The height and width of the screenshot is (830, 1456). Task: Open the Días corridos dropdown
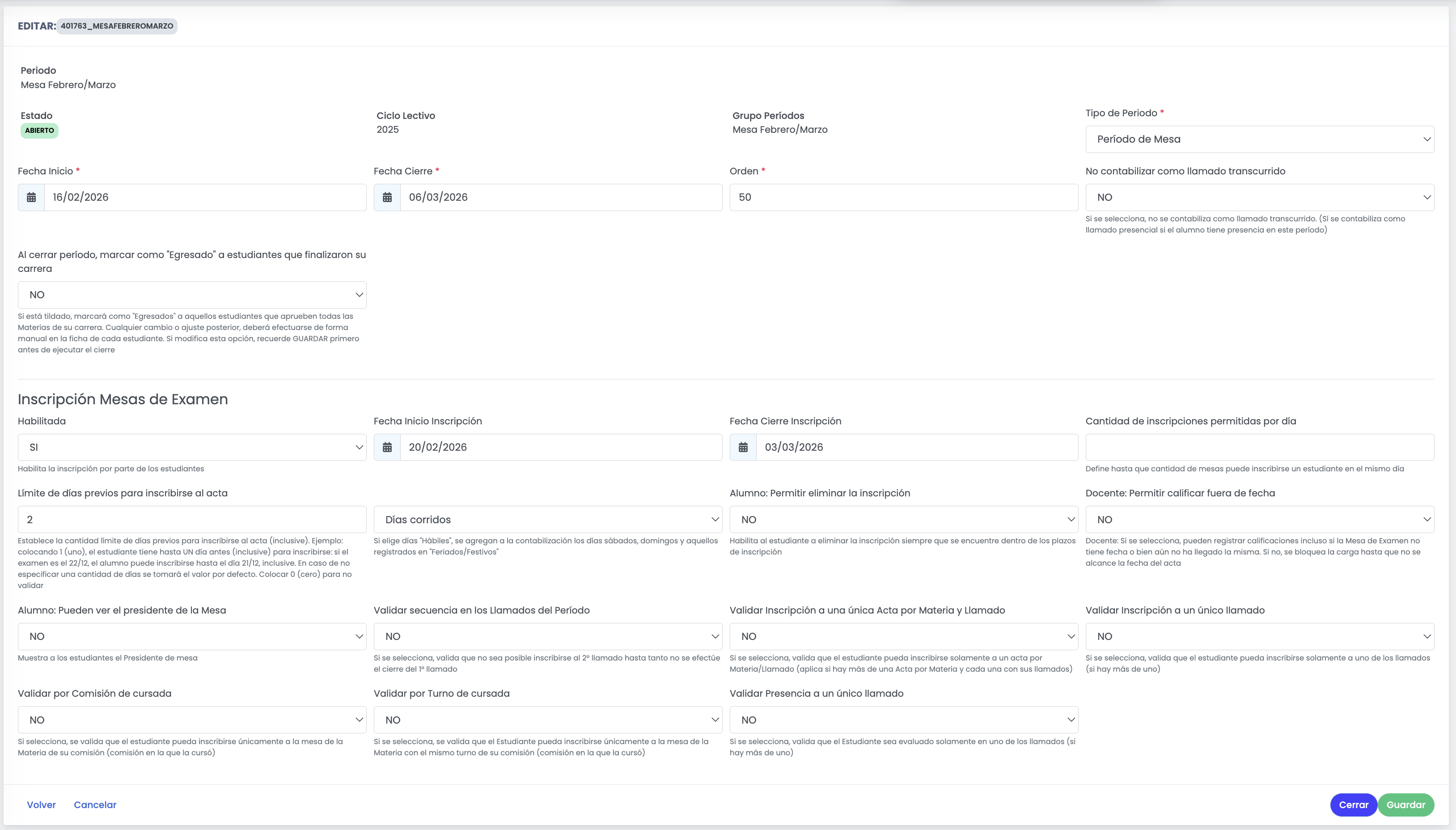coord(548,519)
